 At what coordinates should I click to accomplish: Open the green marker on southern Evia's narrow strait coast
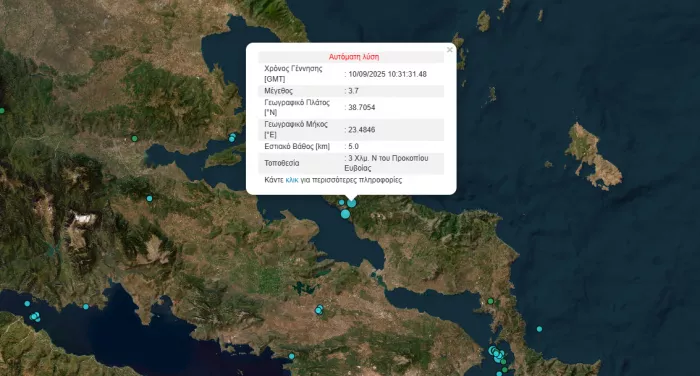tap(490, 301)
